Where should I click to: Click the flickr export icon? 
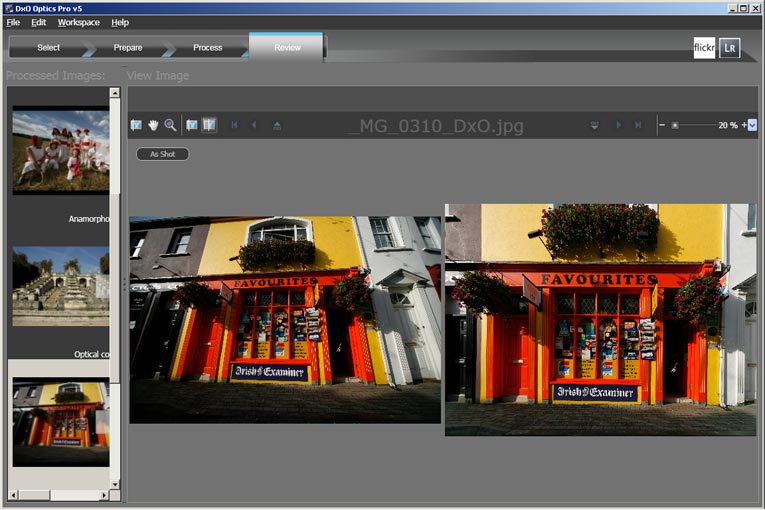tap(704, 48)
